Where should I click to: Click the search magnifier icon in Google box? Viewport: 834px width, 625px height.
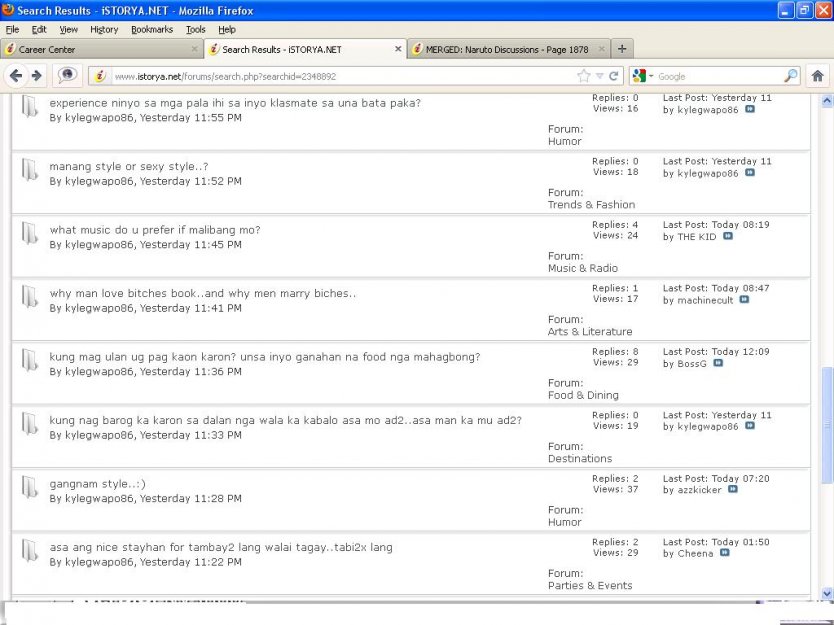pyautogui.click(x=790, y=76)
